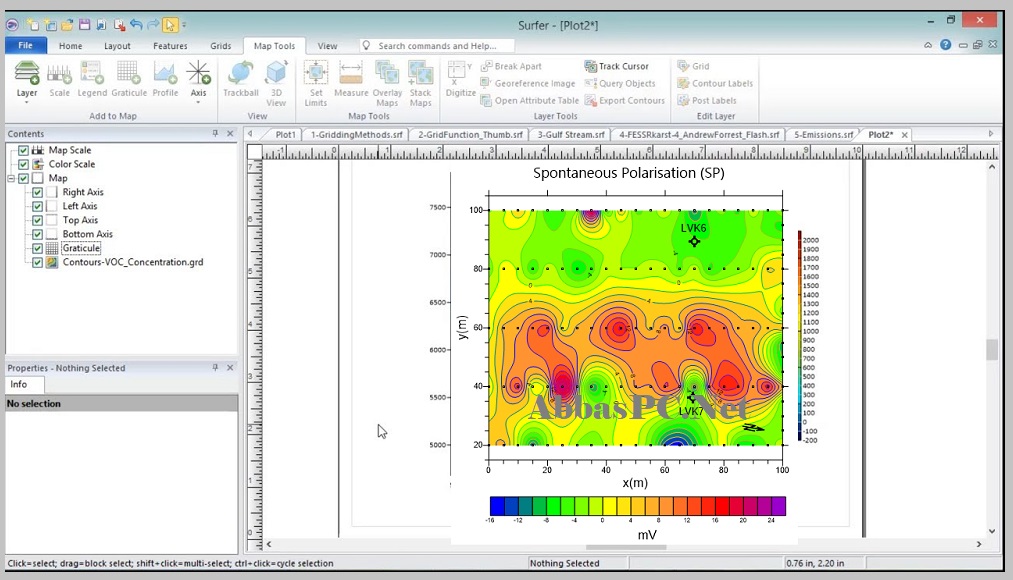Switch to the Grids ribbon tab

[220, 46]
